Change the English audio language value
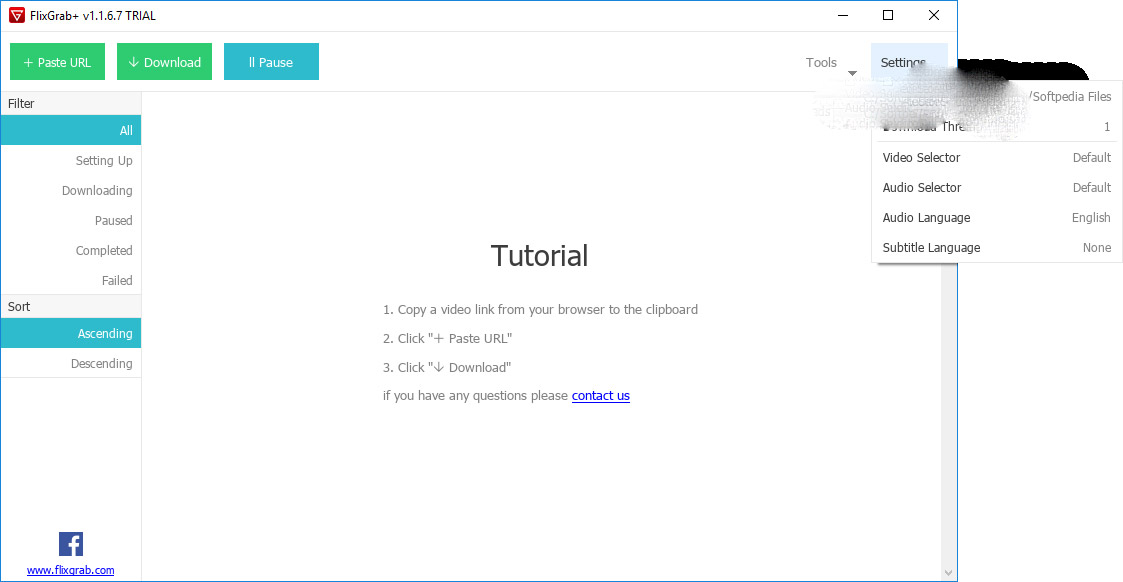 1091,218
